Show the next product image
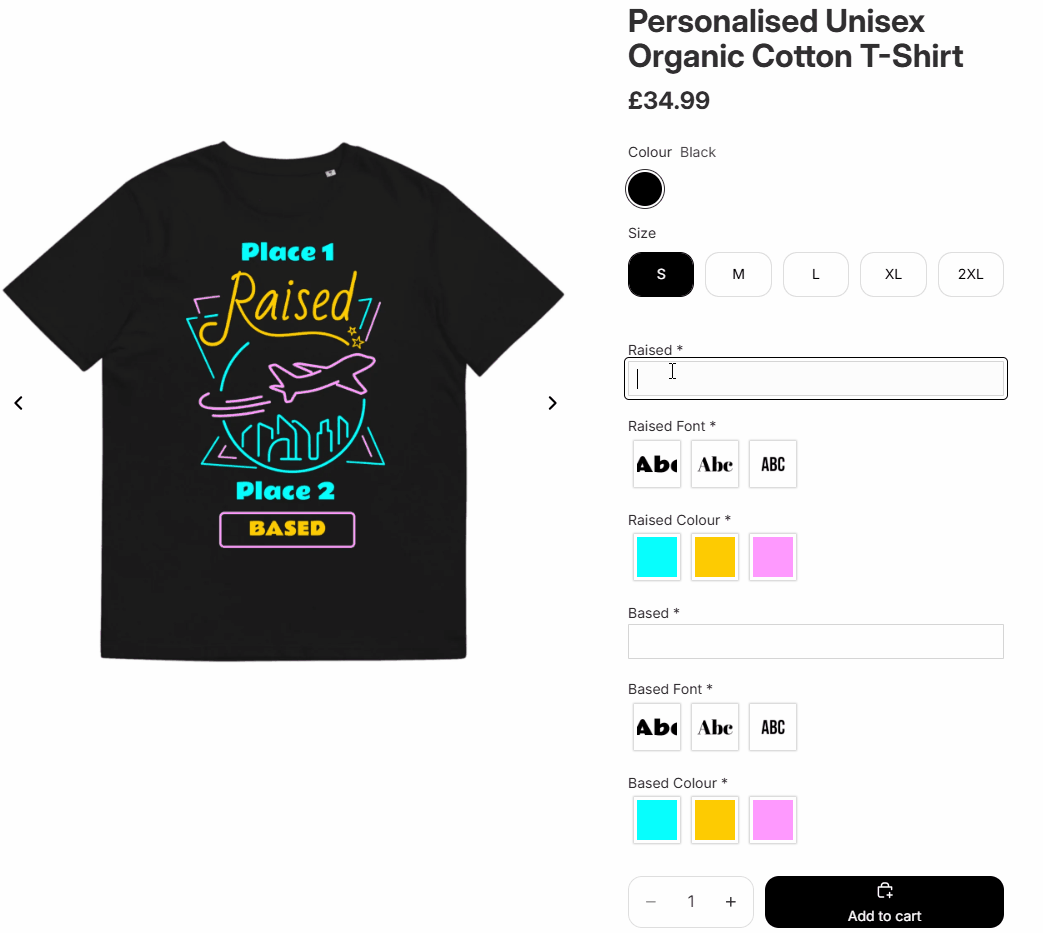This screenshot has width=1043, height=933. pyautogui.click(x=552, y=403)
